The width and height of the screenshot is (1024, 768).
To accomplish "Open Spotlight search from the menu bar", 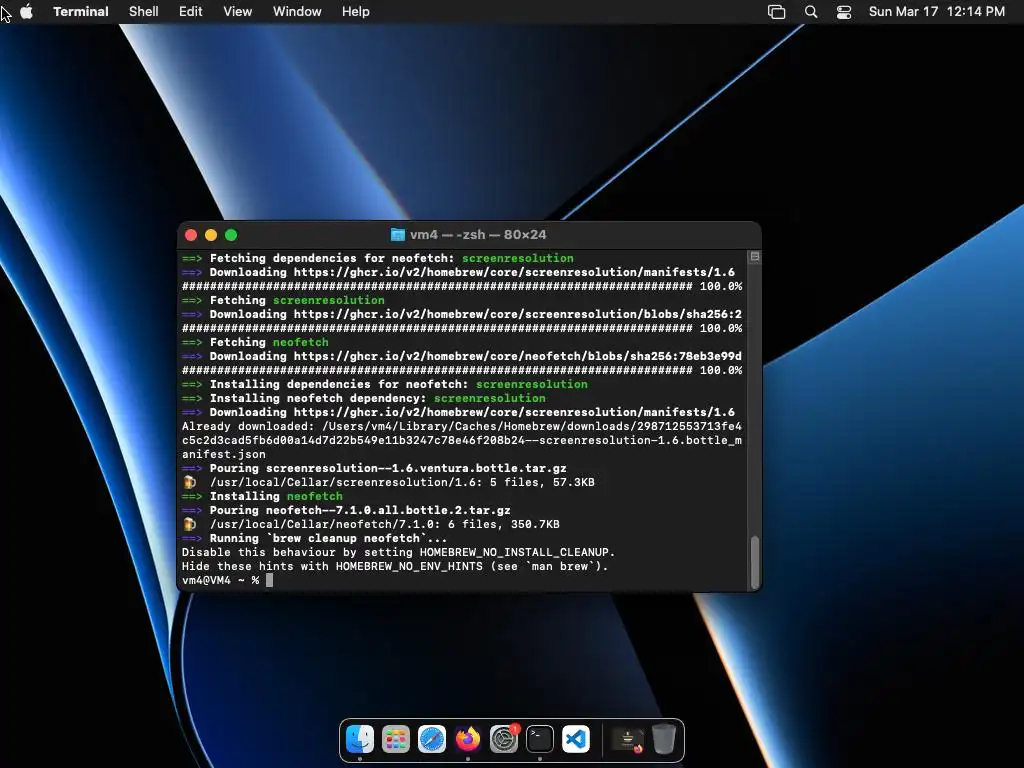I will [x=811, y=12].
